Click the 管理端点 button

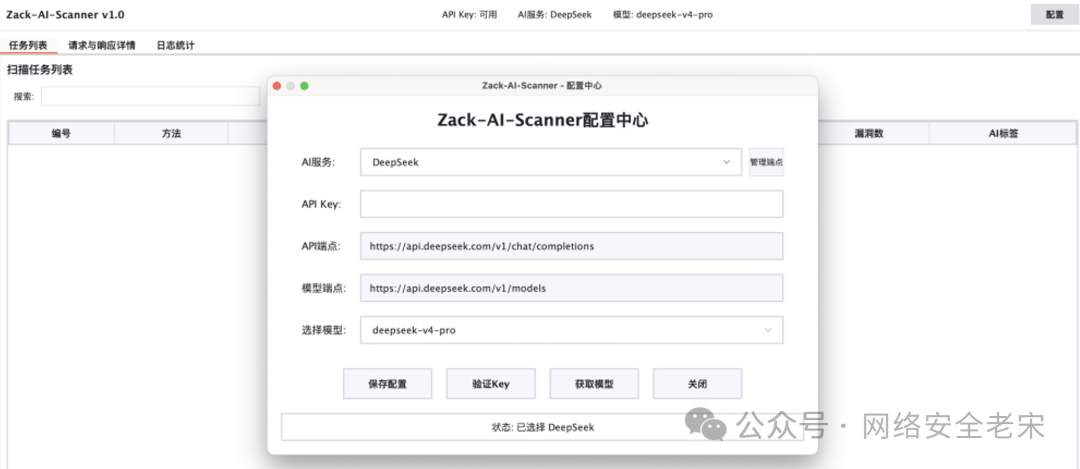pos(766,163)
